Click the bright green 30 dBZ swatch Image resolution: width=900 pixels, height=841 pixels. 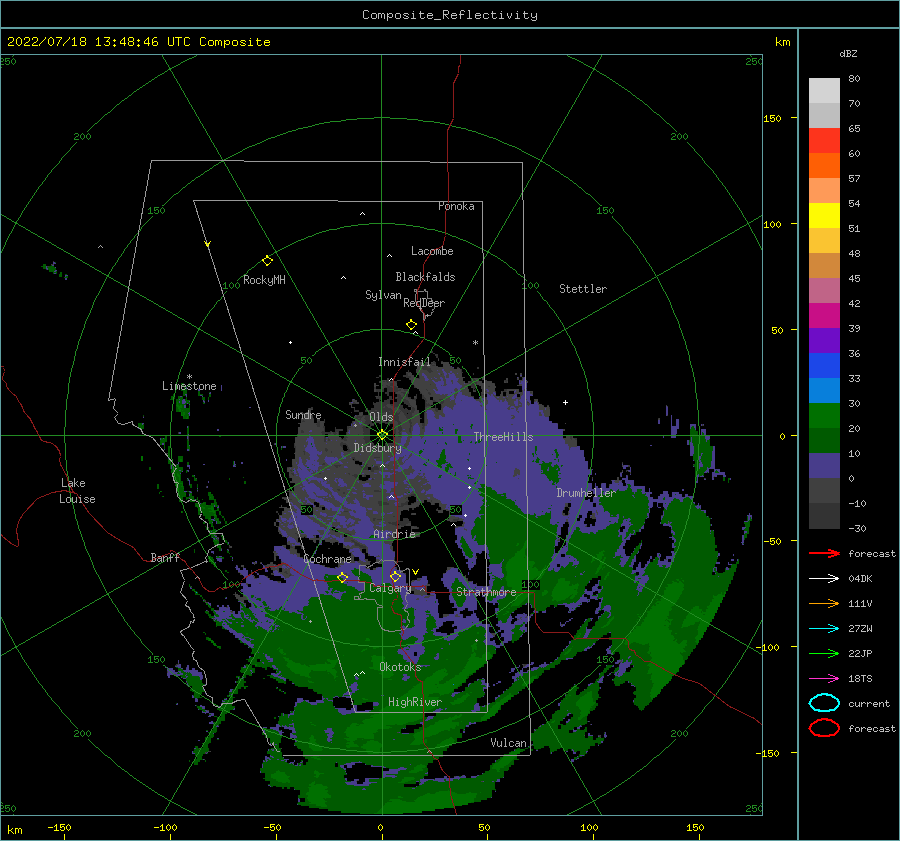click(x=824, y=415)
